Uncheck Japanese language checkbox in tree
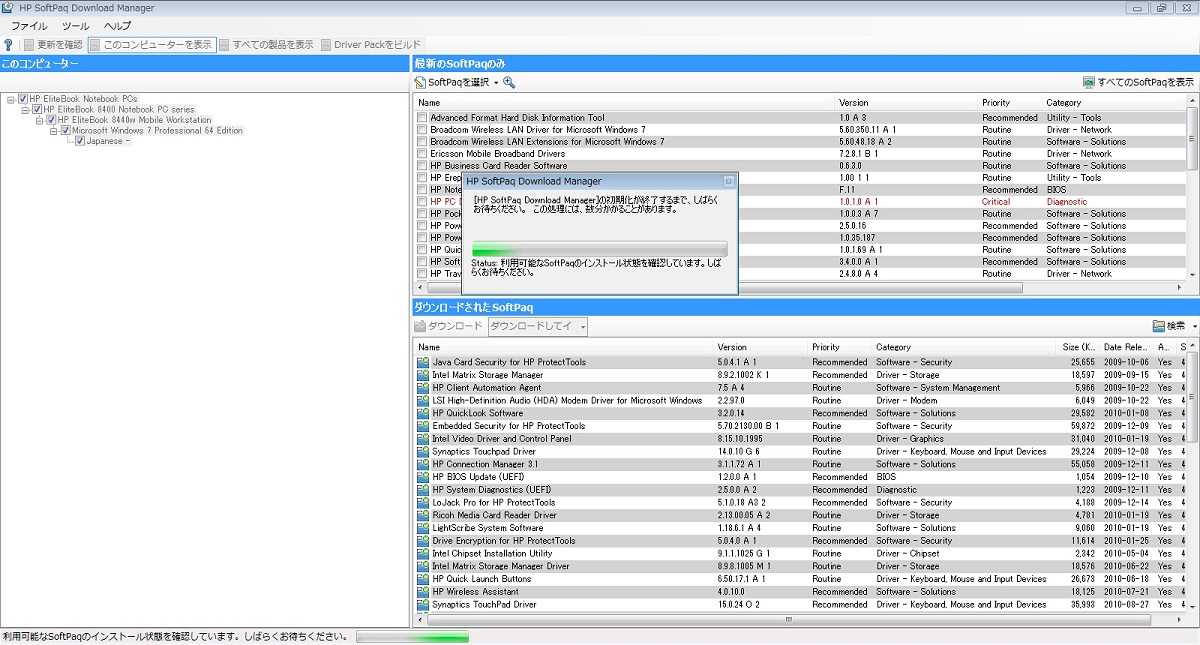 click(x=80, y=141)
